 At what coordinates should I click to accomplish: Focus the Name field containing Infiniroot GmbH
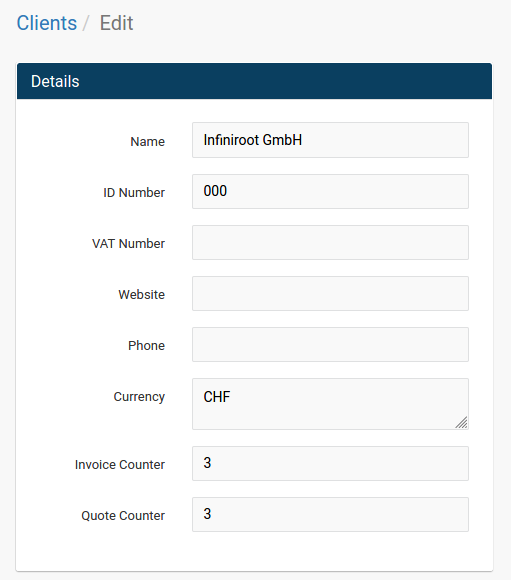tap(330, 140)
